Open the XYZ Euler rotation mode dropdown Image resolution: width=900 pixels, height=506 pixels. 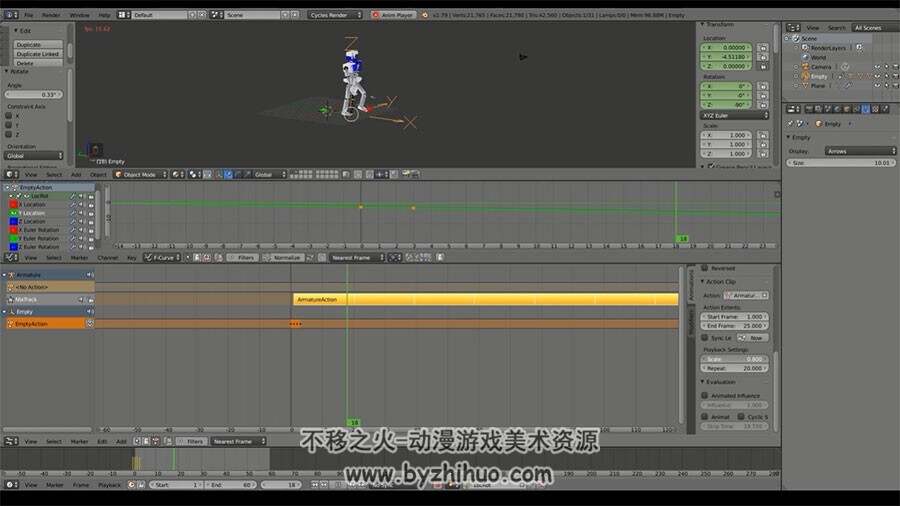click(x=735, y=115)
